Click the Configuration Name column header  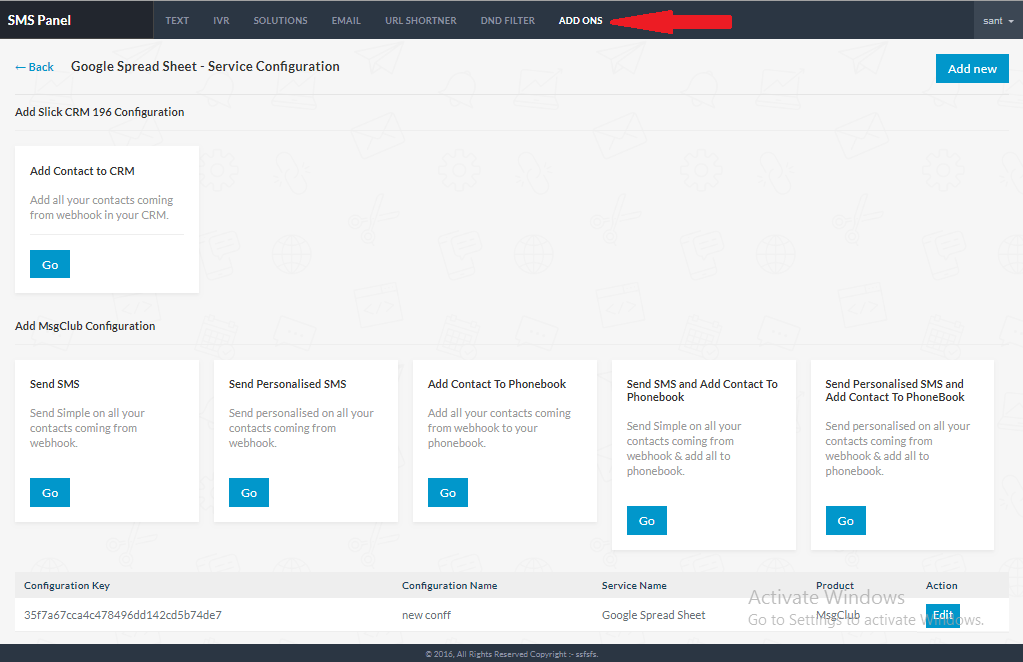click(450, 586)
